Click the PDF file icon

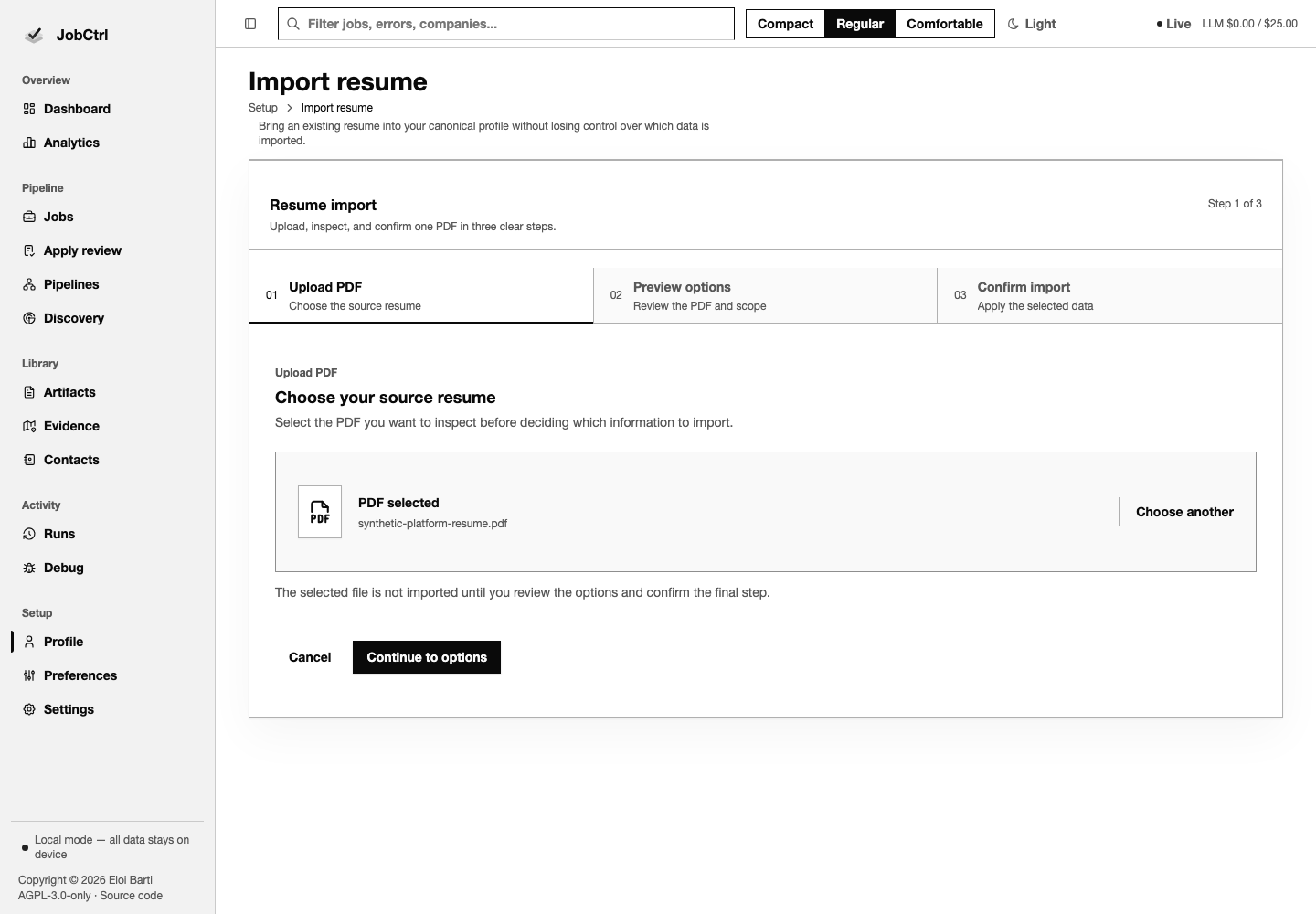coord(320,512)
